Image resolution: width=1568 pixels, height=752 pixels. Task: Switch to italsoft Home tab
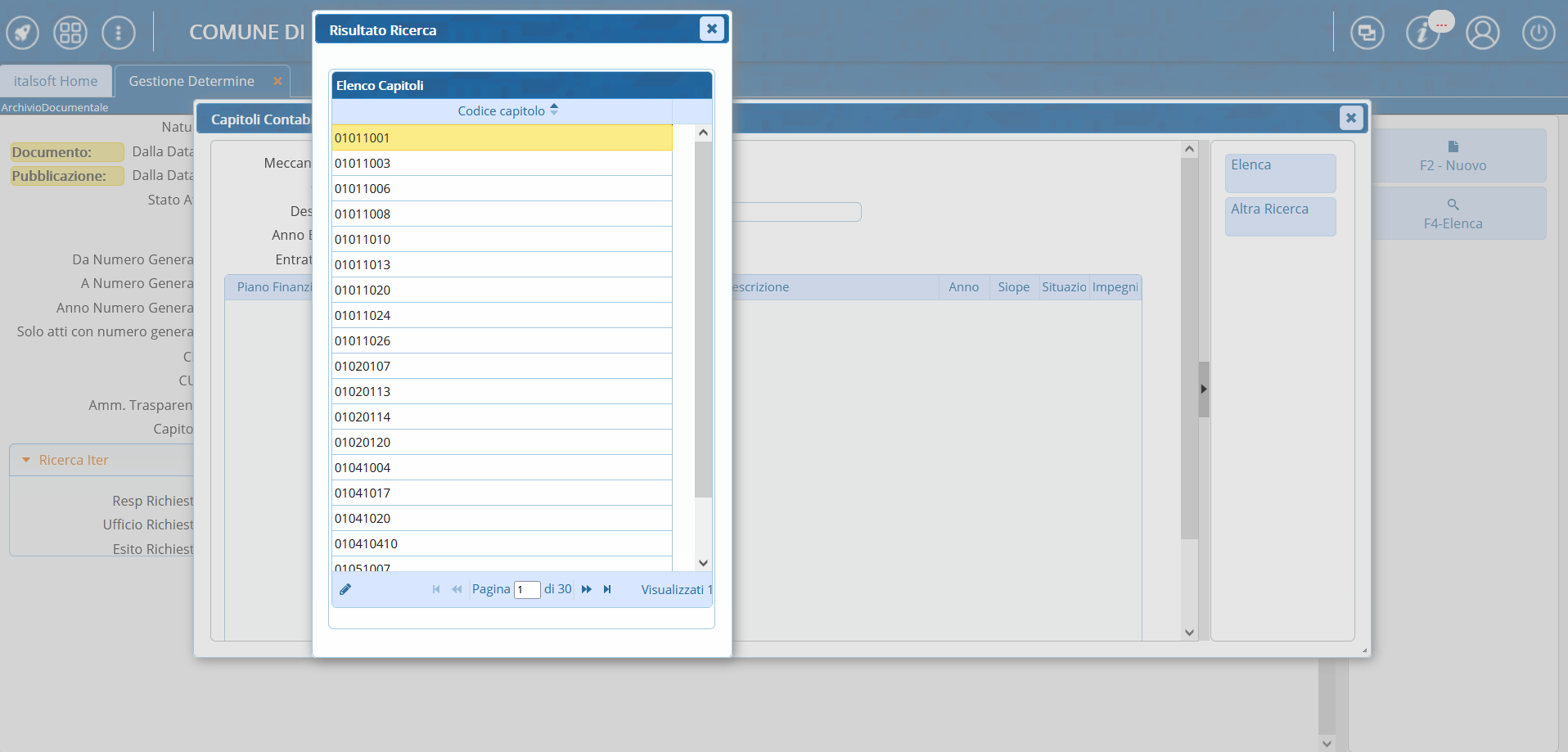[56, 81]
